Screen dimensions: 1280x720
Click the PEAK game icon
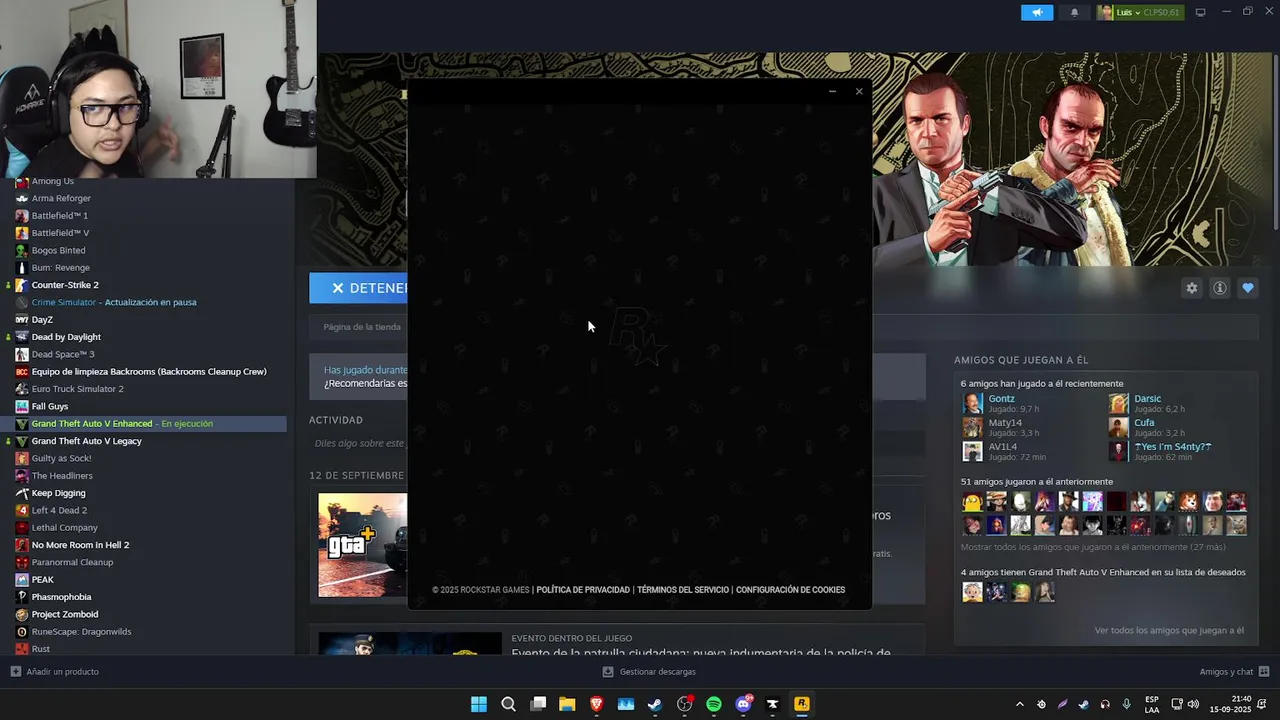tap(22, 580)
